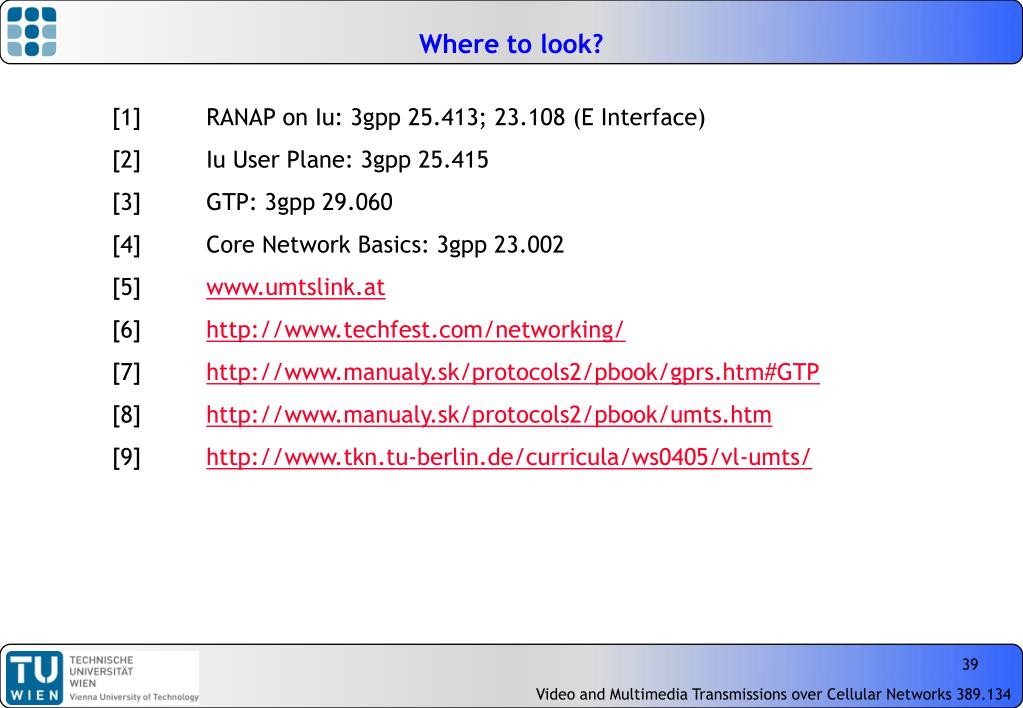Select the RANAP on Iu reference line
This screenshot has height=708, width=1023.
(x=455, y=117)
